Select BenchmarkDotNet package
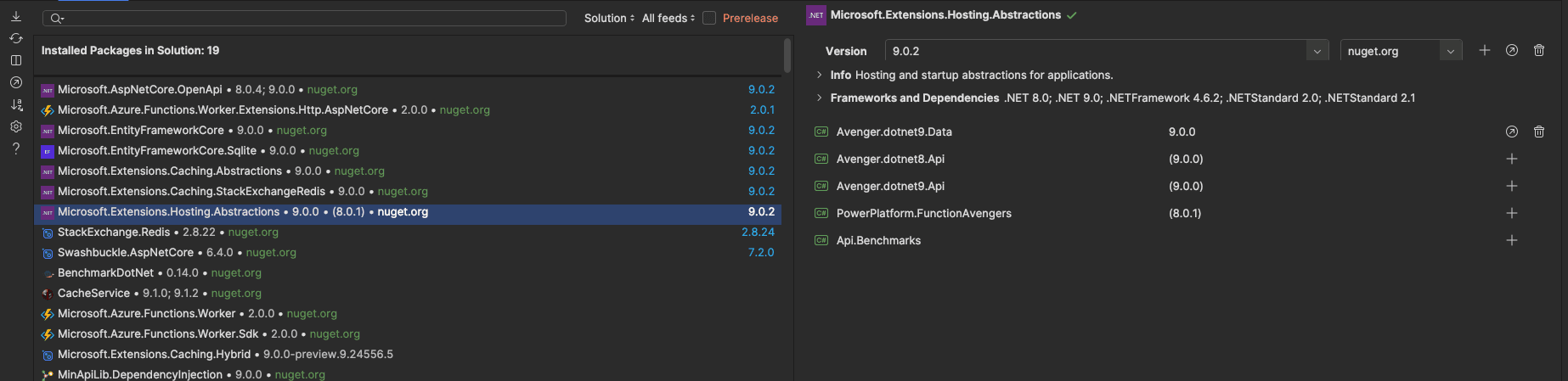Viewport: 1568px width, 381px height. [408, 272]
